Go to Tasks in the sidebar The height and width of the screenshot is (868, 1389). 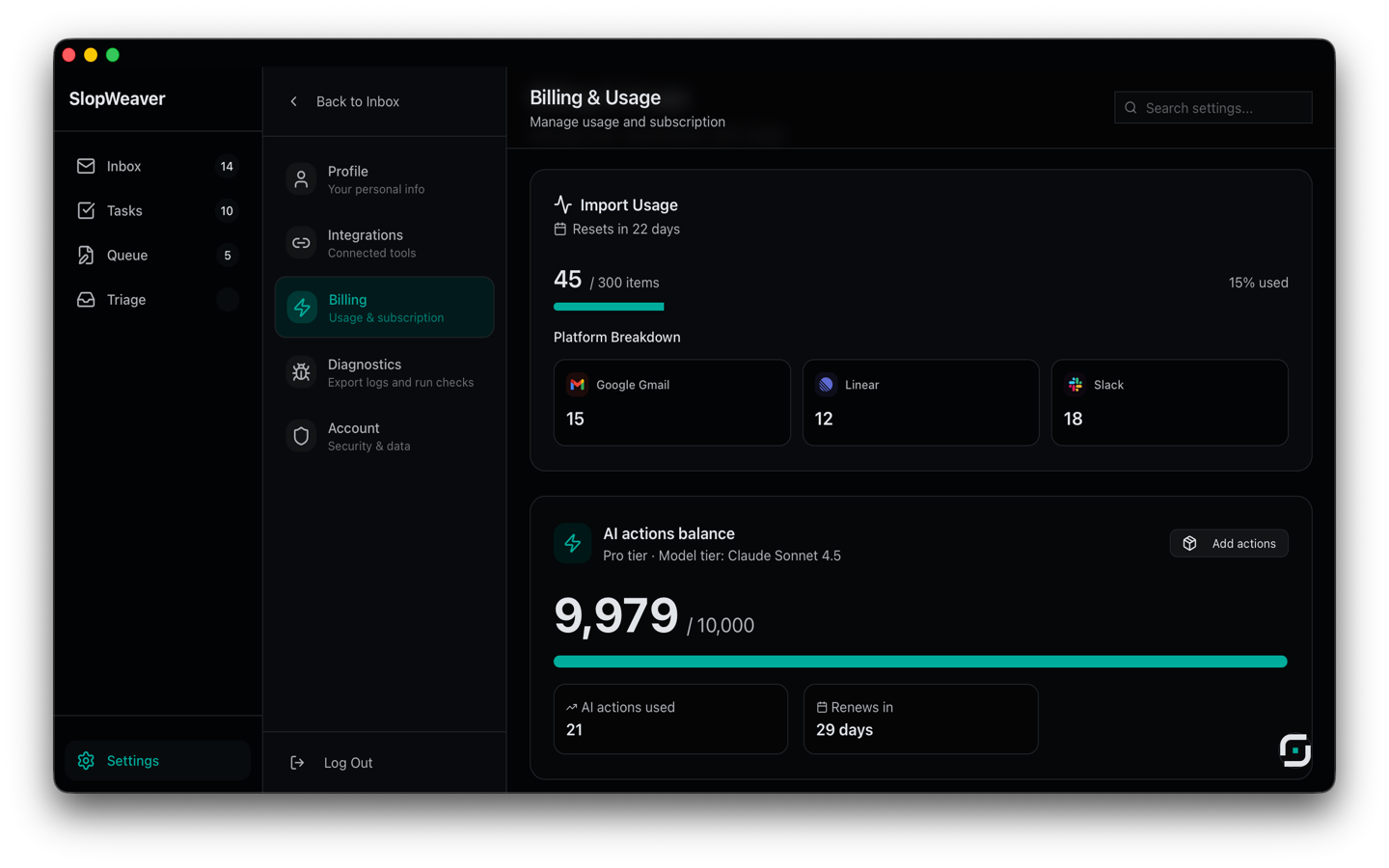(x=157, y=210)
